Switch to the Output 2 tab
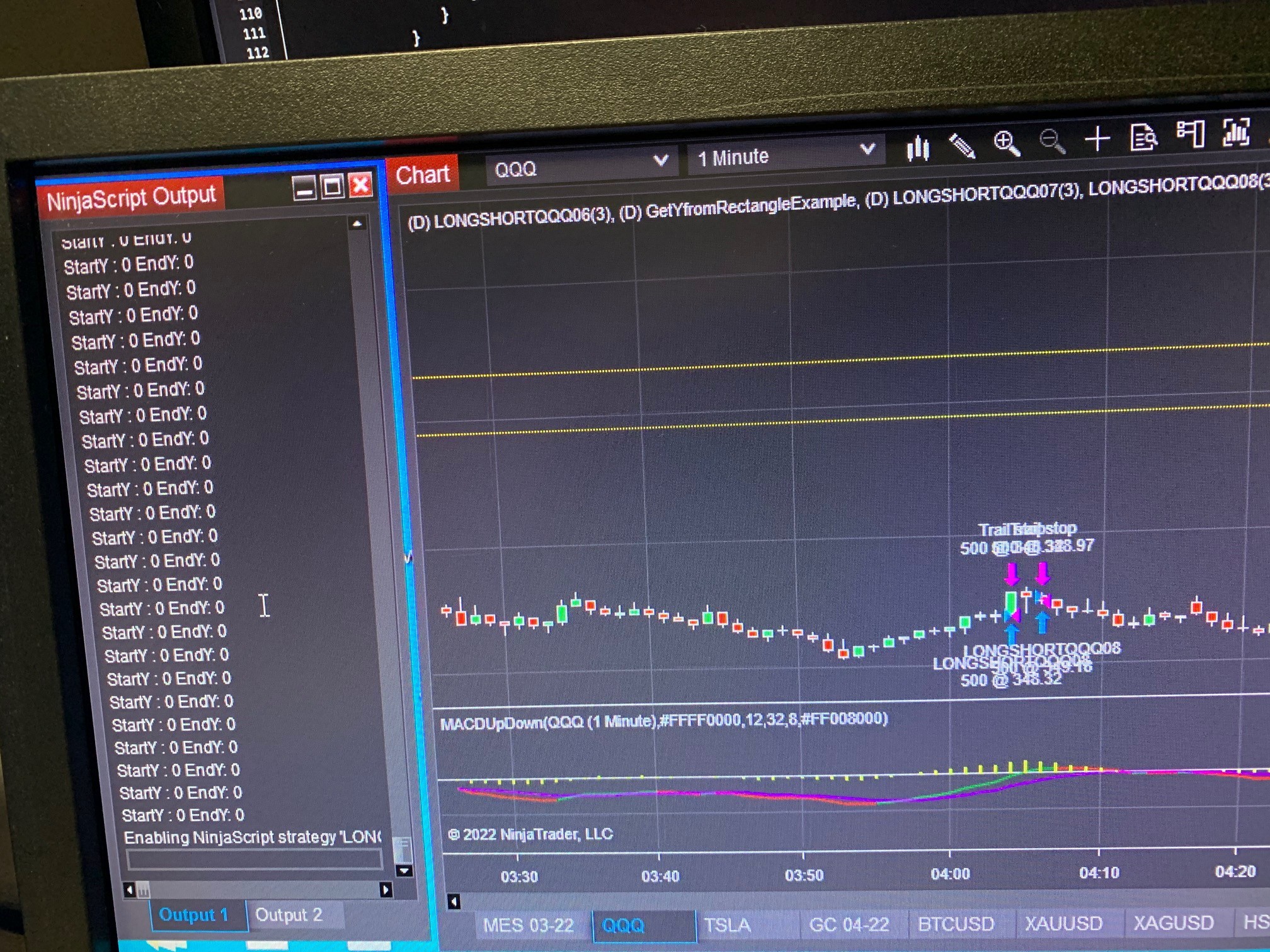Image resolution: width=1270 pixels, height=952 pixels. 289,915
